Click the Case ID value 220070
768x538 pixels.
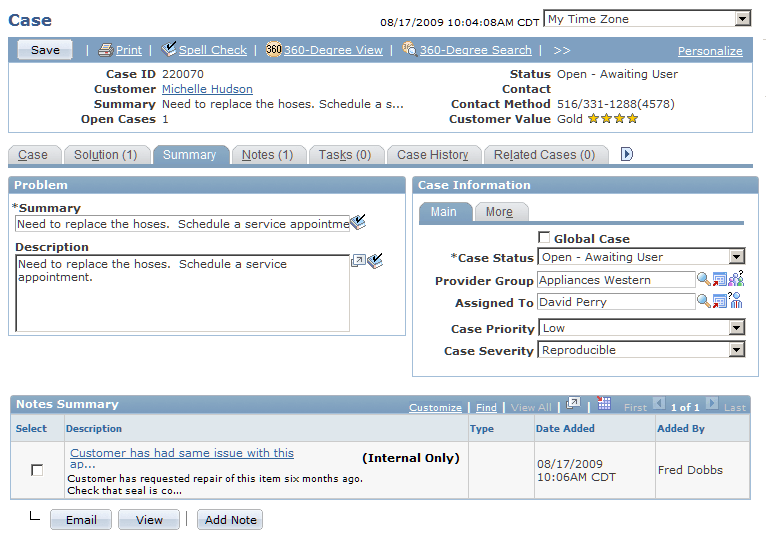[x=183, y=74]
